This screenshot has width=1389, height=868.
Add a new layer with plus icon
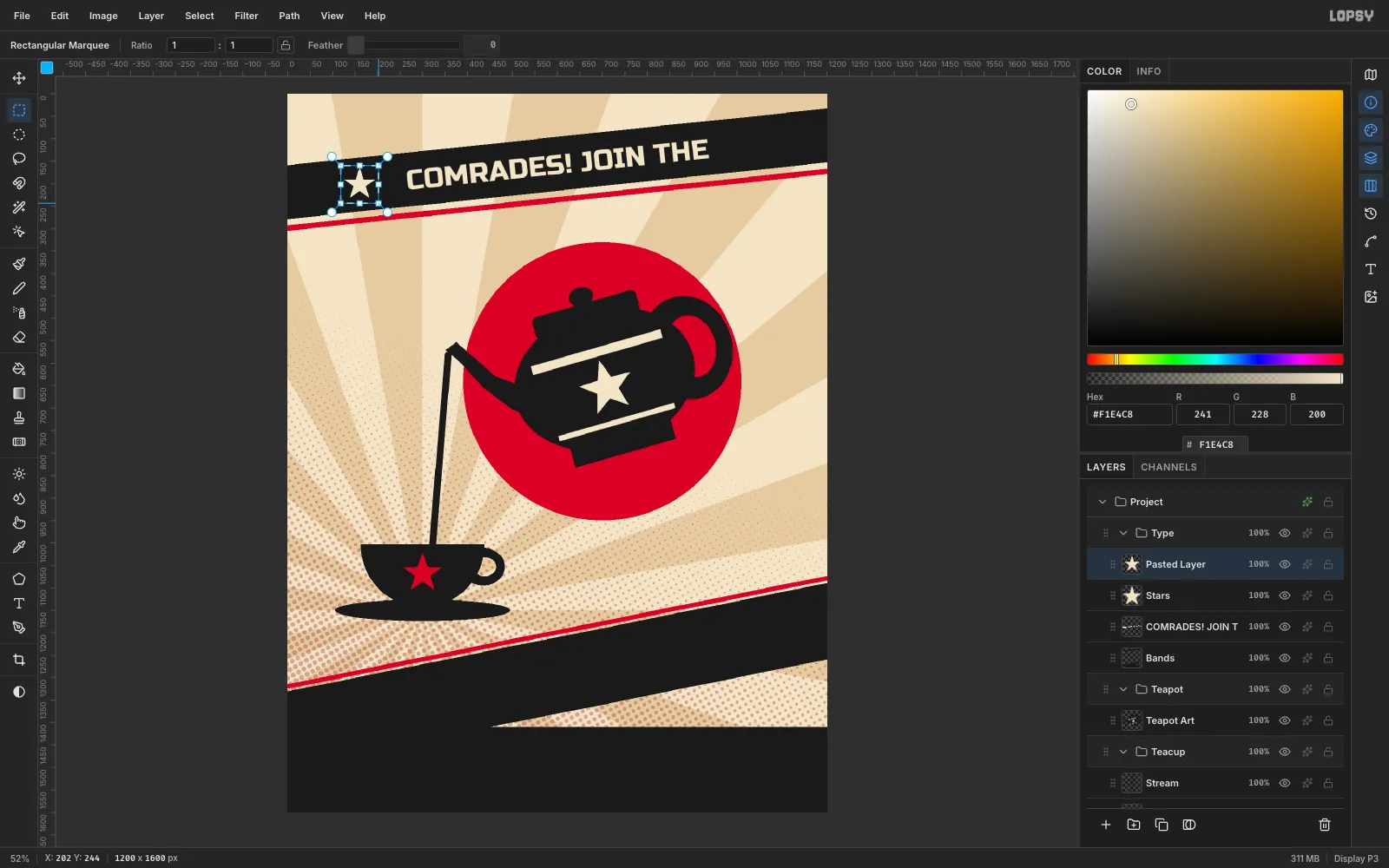tap(1106, 825)
